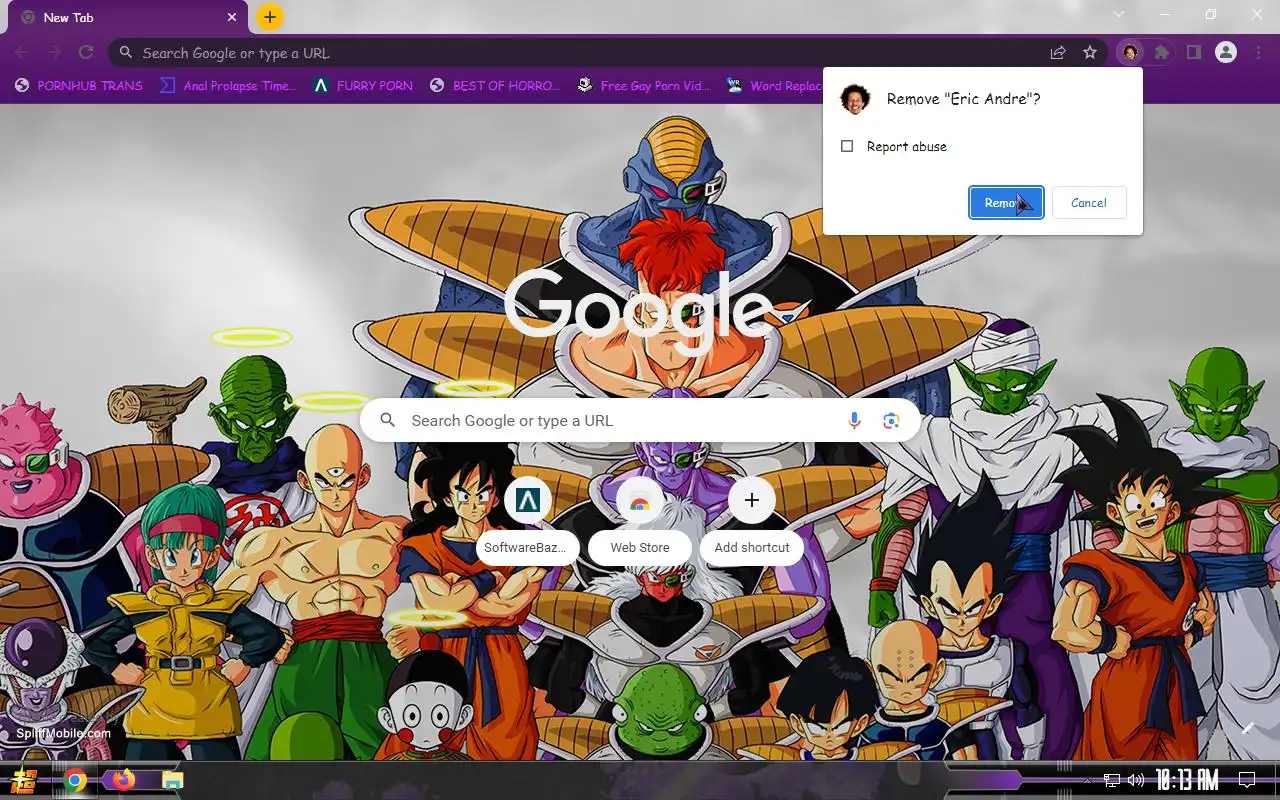Click the Eric Andre extension toolbar icon
Image resolution: width=1280 pixels, height=800 pixels.
[1130, 53]
